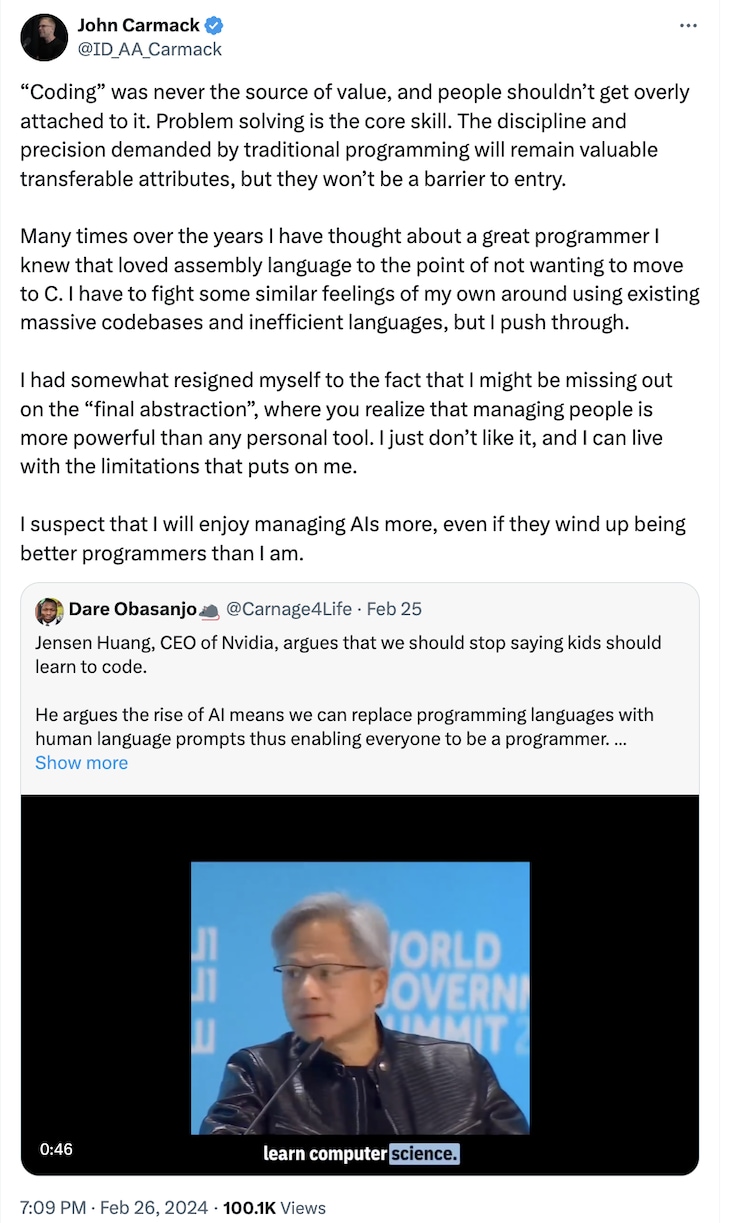
Task: Click the 0:46 video duration label
Action: (56, 1149)
